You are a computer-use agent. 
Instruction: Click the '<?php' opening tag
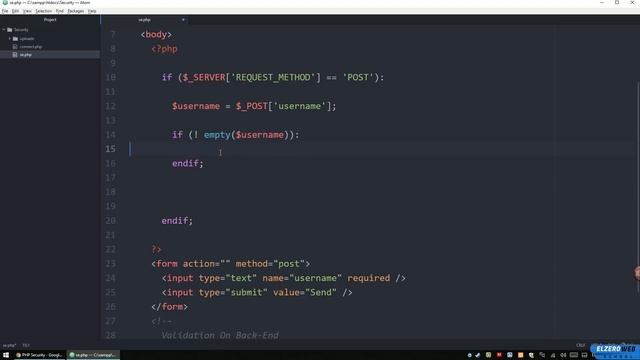click(x=164, y=49)
